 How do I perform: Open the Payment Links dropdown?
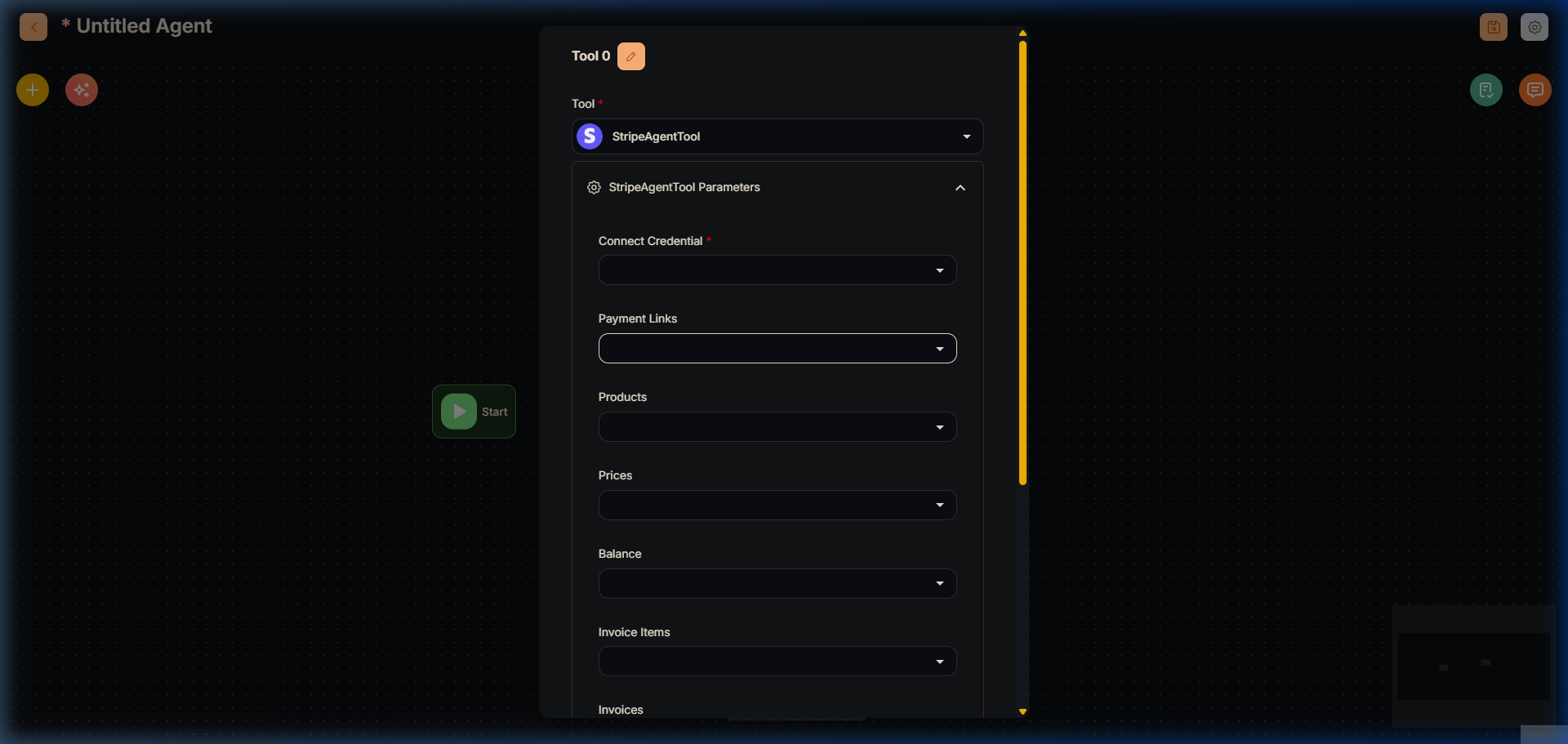coord(777,349)
